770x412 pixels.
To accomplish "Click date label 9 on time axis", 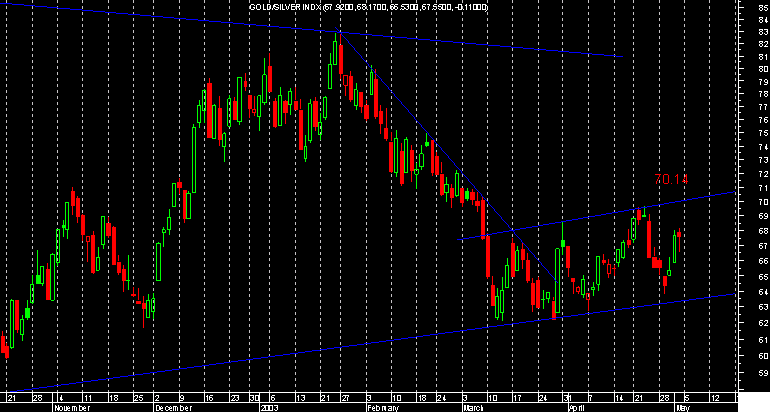I will [183, 398].
